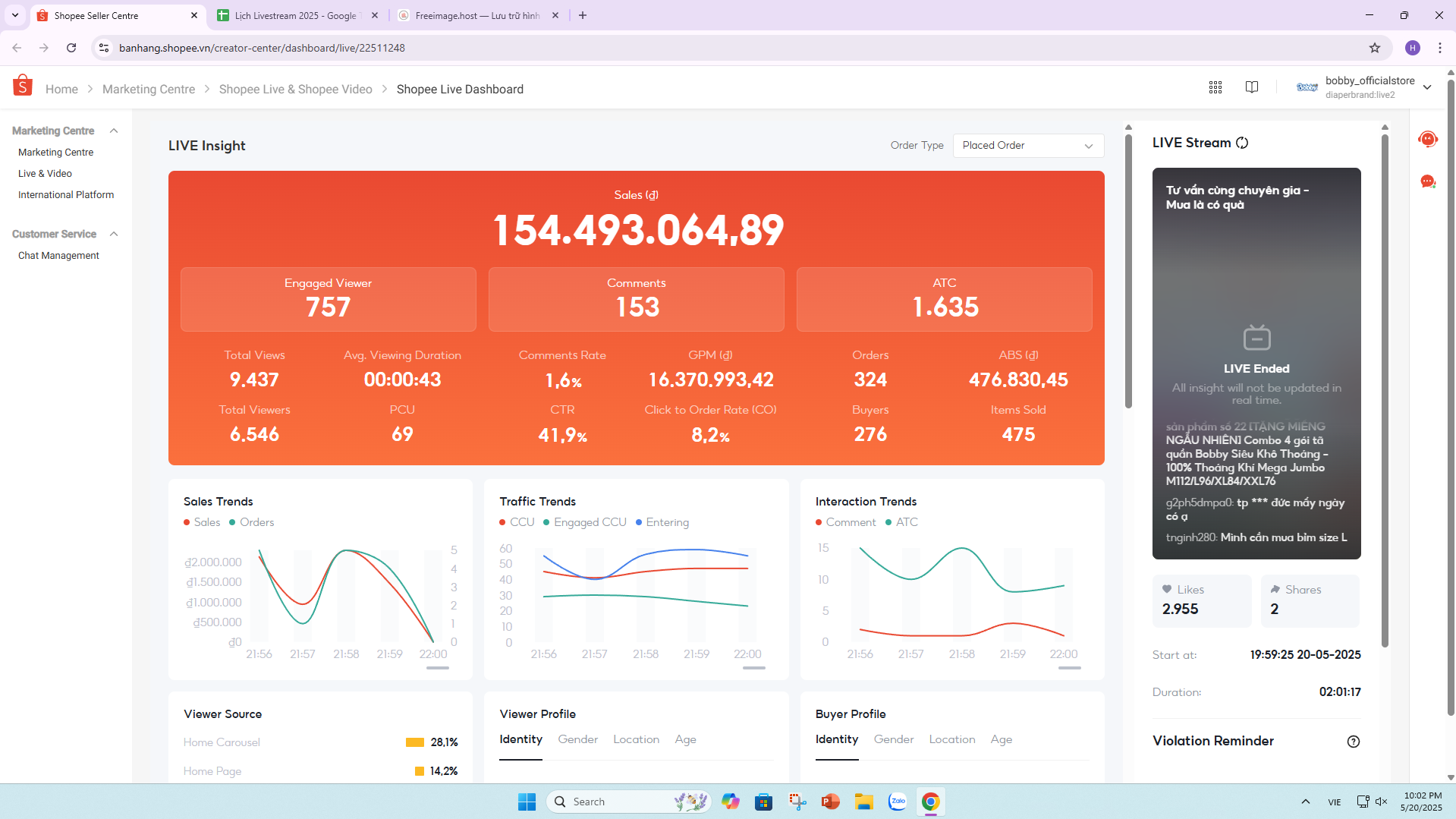Open PowerPoint from the taskbar
The image size is (1456, 819).
pyautogui.click(x=831, y=802)
